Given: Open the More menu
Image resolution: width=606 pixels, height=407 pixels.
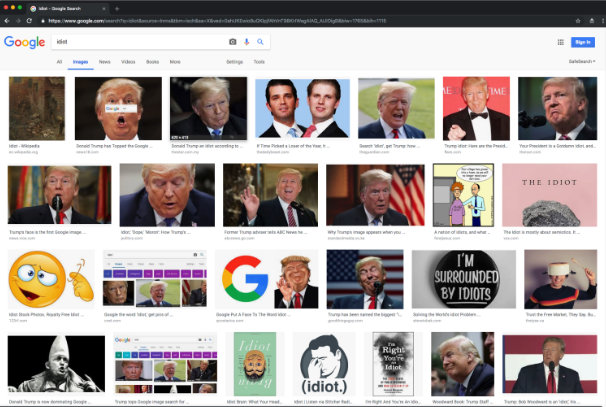Looking at the screenshot, I should coord(175,62).
